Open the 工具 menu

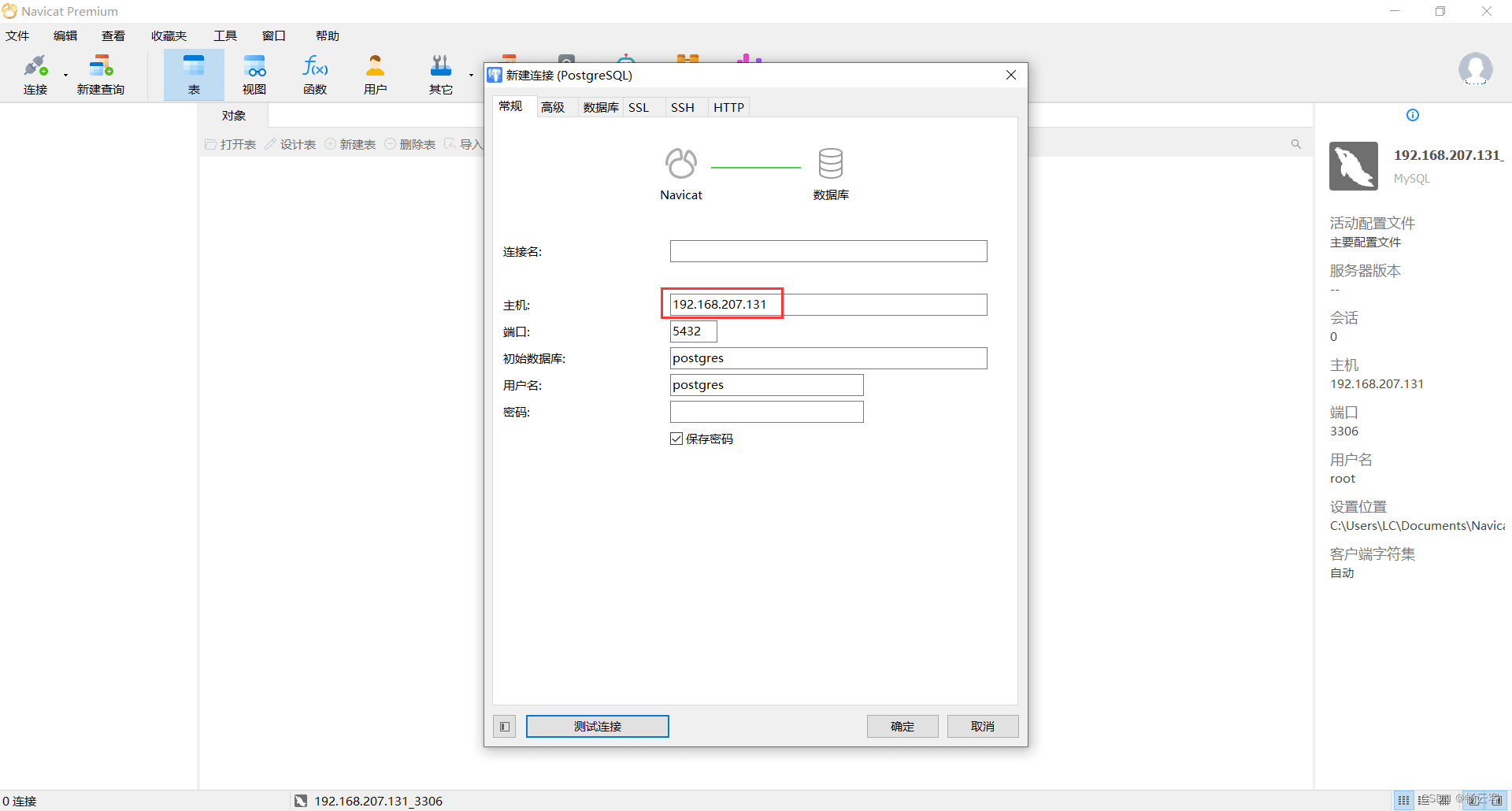(225, 35)
